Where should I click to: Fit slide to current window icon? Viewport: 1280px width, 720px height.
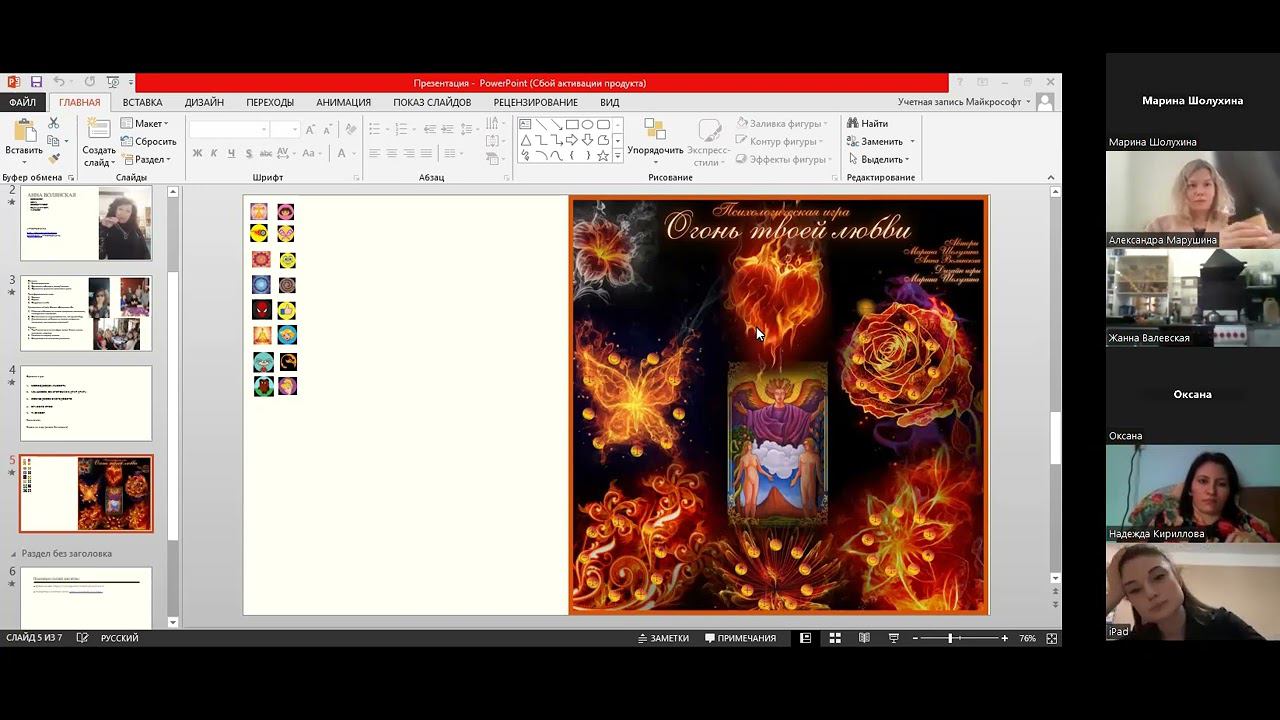[1051, 638]
